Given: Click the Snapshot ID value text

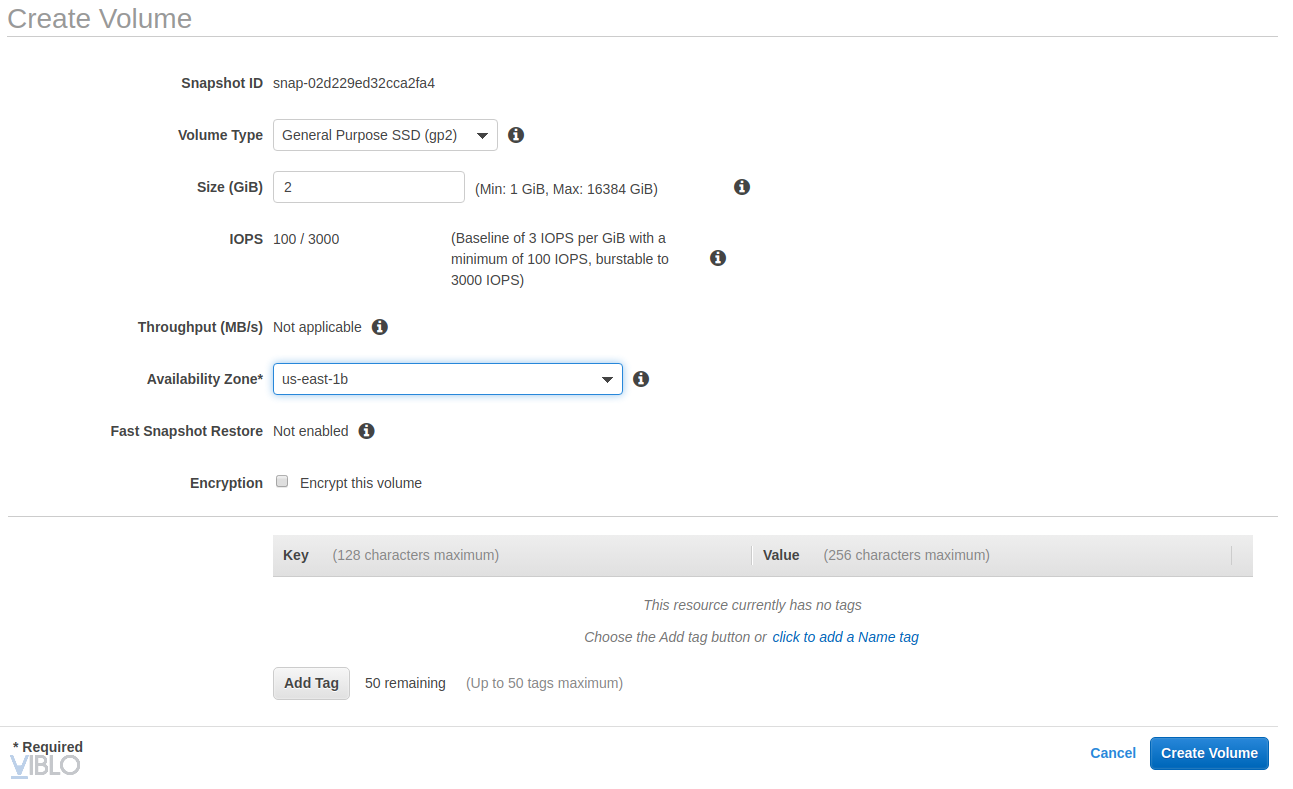Looking at the screenshot, I should [354, 83].
